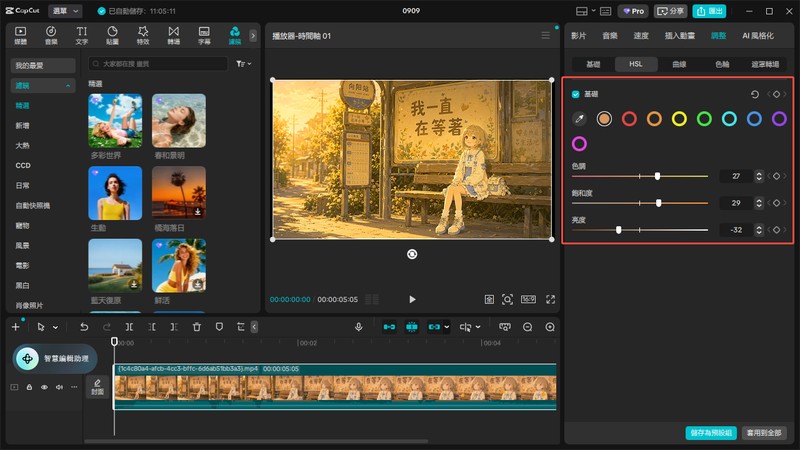Add keyframe for hue value
800x450 pixels.
pos(777,176)
